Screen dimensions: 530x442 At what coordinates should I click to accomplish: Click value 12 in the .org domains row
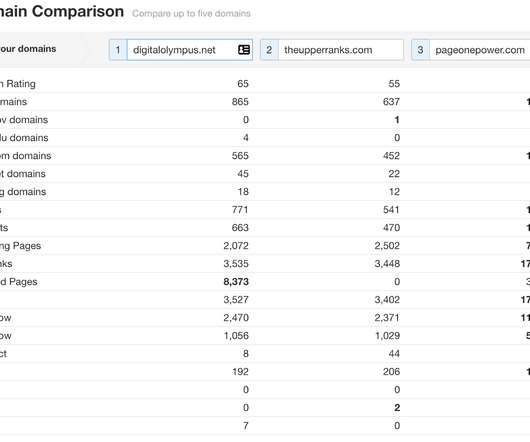pyautogui.click(x=394, y=192)
